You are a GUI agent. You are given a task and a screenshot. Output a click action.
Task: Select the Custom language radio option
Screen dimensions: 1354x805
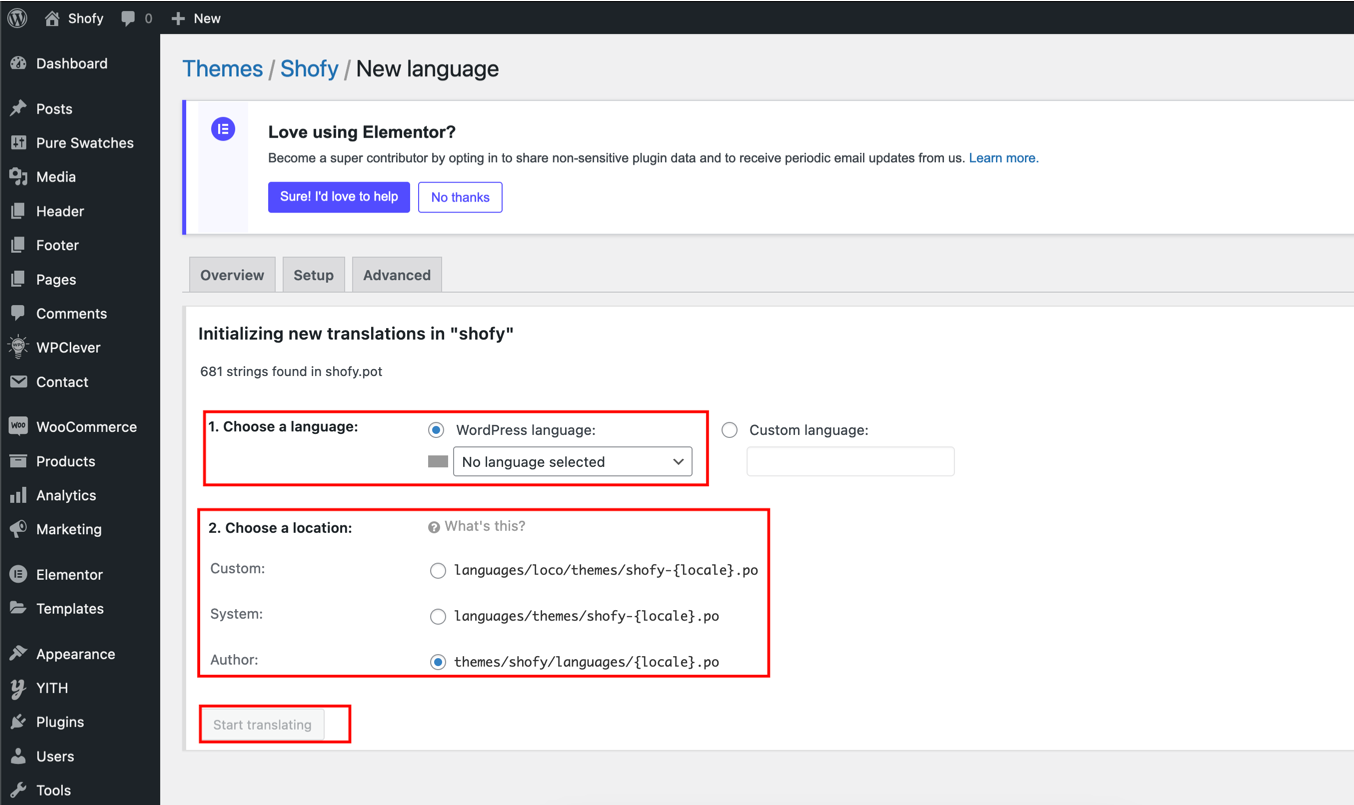coord(730,430)
